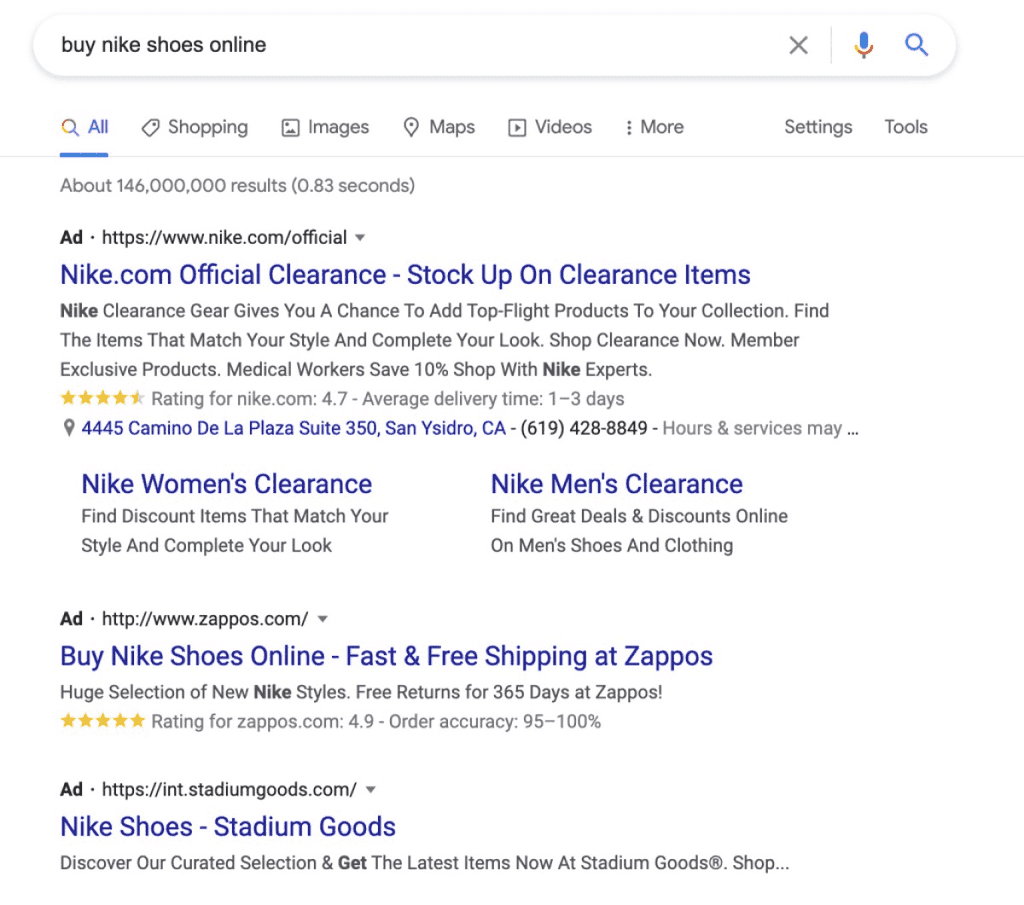The height and width of the screenshot is (905, 1024).
Task: Click the location pin icon beside Maps
Action: [x=411, y=127]
